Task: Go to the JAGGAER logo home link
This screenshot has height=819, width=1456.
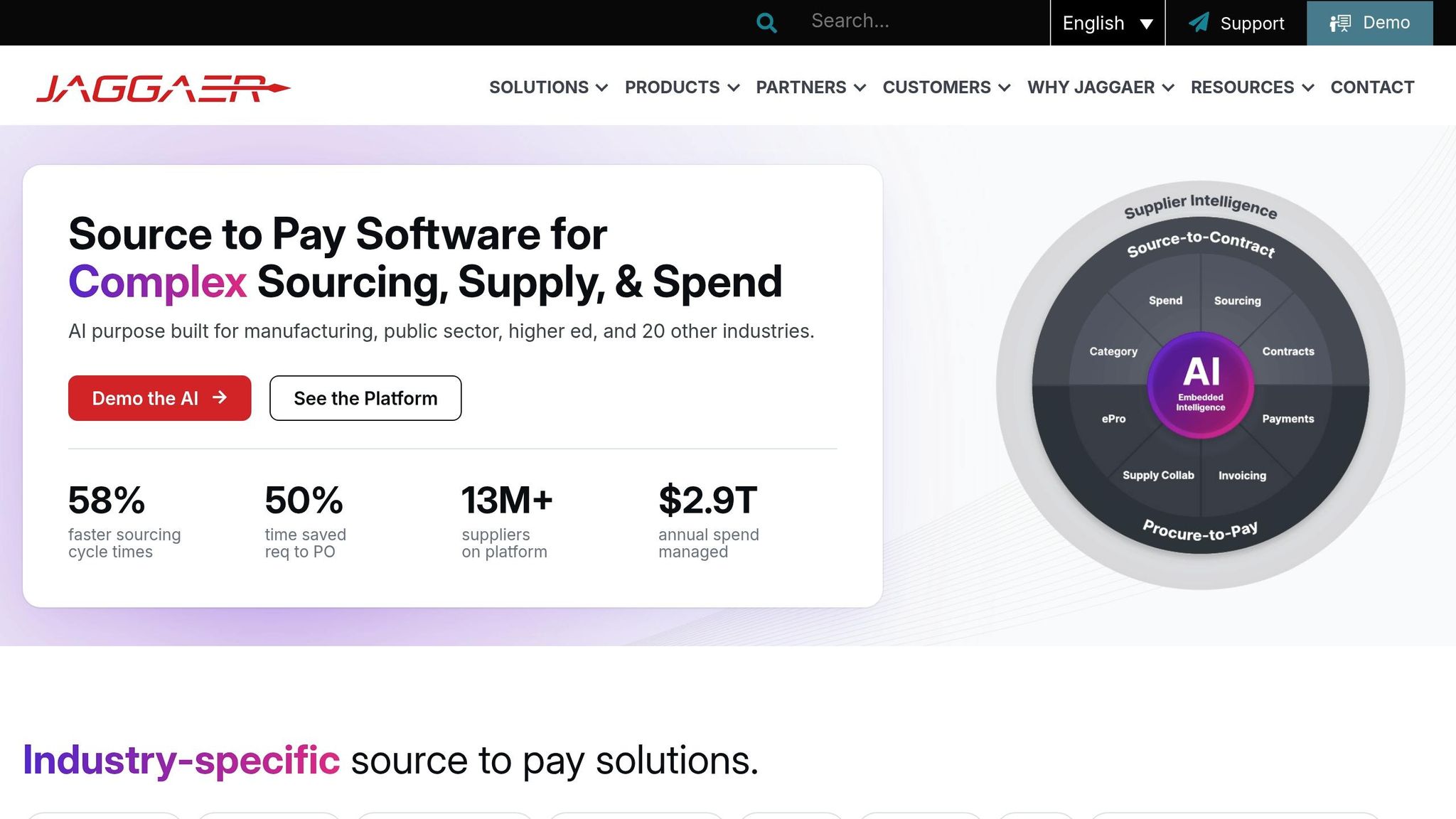Action: point(164,88)
